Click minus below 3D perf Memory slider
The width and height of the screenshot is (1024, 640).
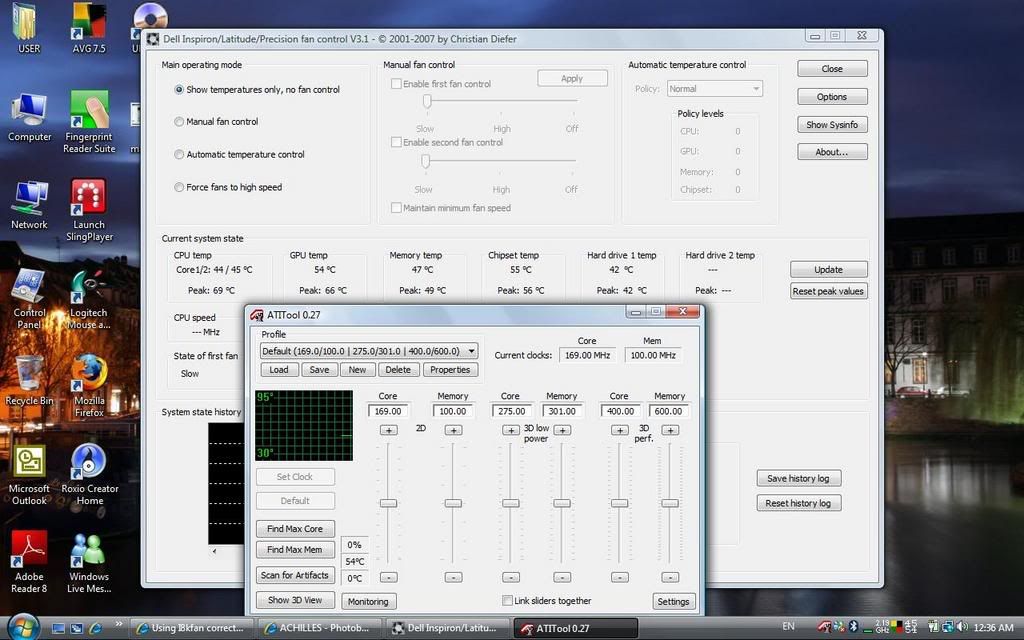(669, 577)
